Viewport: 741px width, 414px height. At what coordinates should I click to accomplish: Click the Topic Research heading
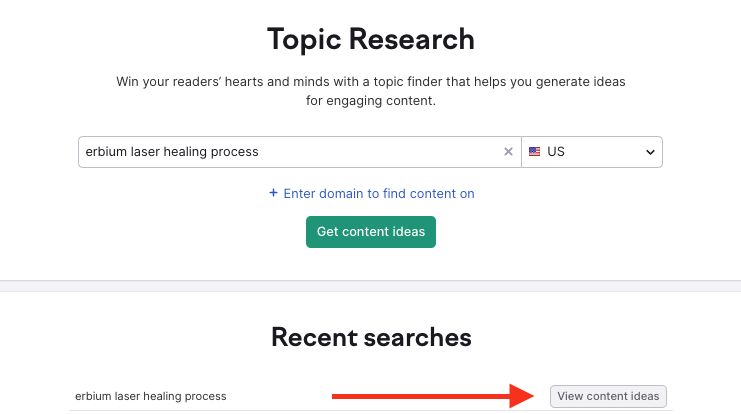coord(371,39)
